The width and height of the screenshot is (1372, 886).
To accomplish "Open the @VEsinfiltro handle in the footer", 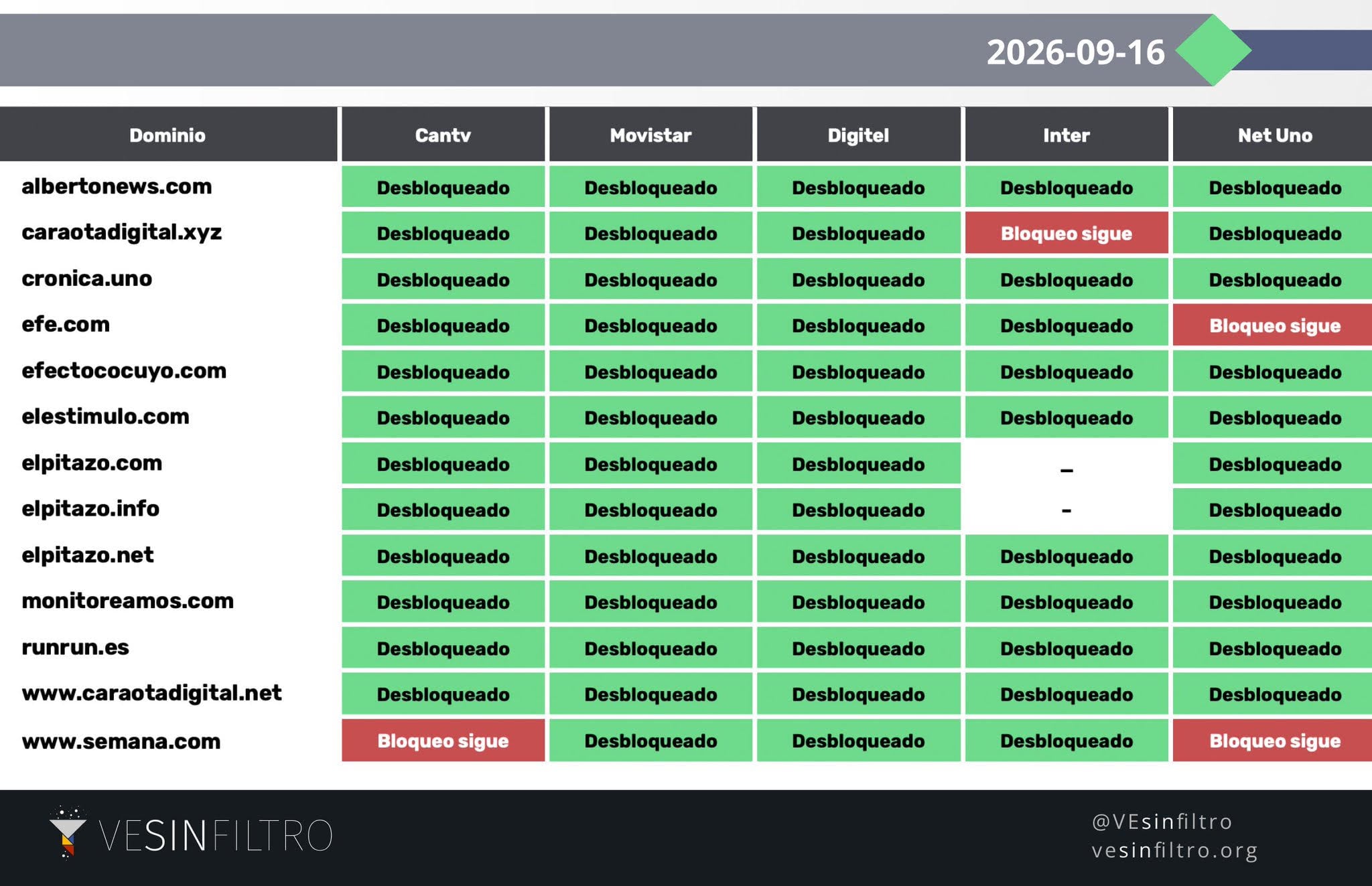I will pyautogui.click(x=1162, y=821).
